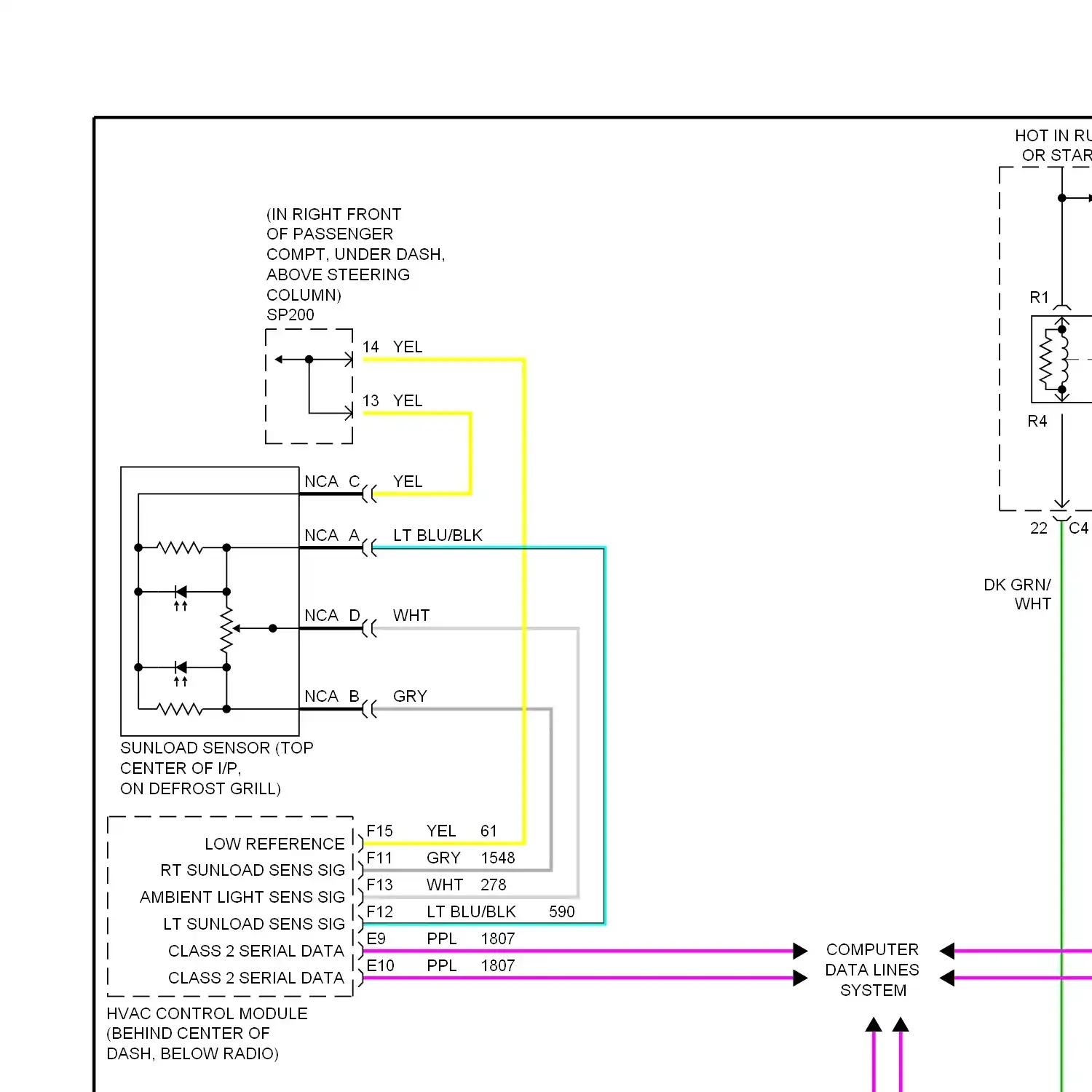Click the DK GRN/WHT wire label
Image resolution: width=1092 pixels, height=1092 pixels.
pos(1018,595)
